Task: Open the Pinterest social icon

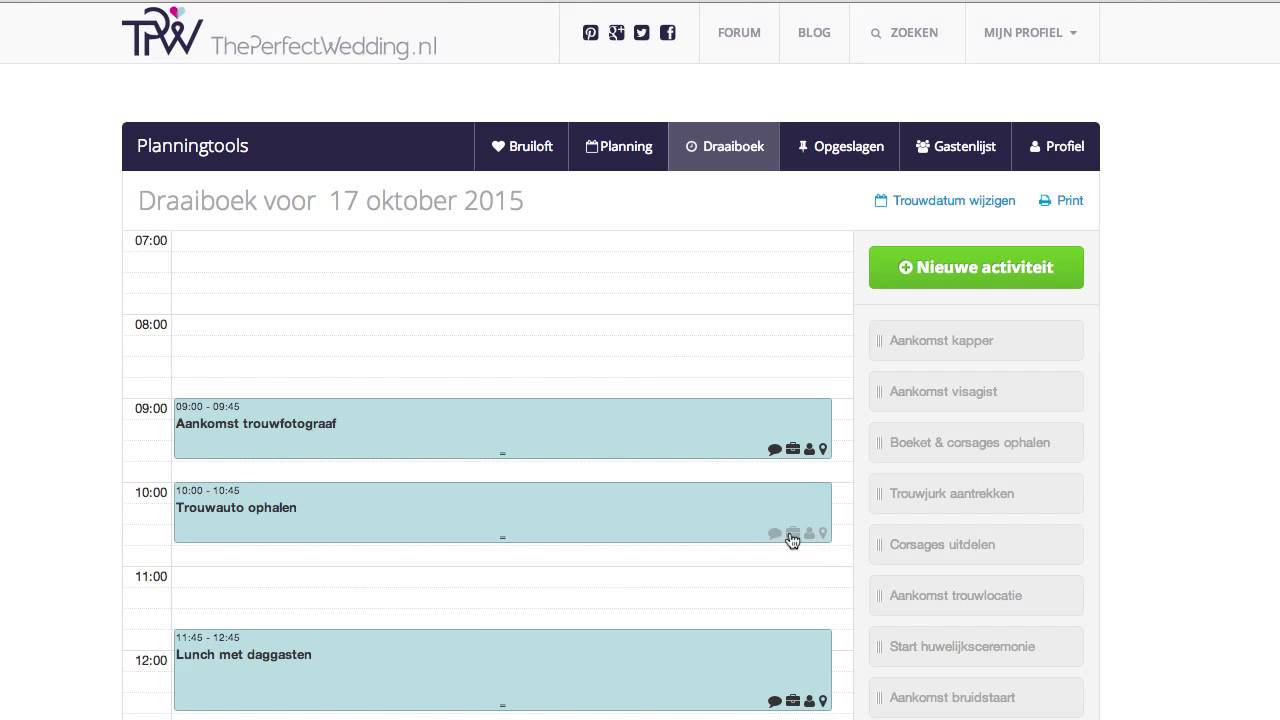Action: [x=590, y=33]
